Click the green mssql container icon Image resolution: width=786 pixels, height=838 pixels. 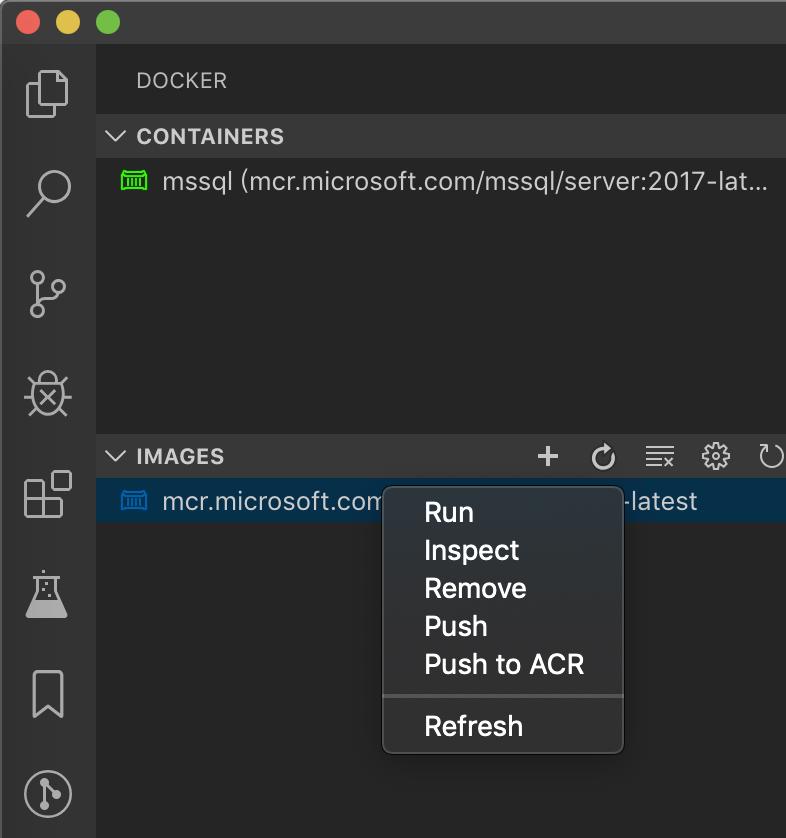(x=134, y=181)
